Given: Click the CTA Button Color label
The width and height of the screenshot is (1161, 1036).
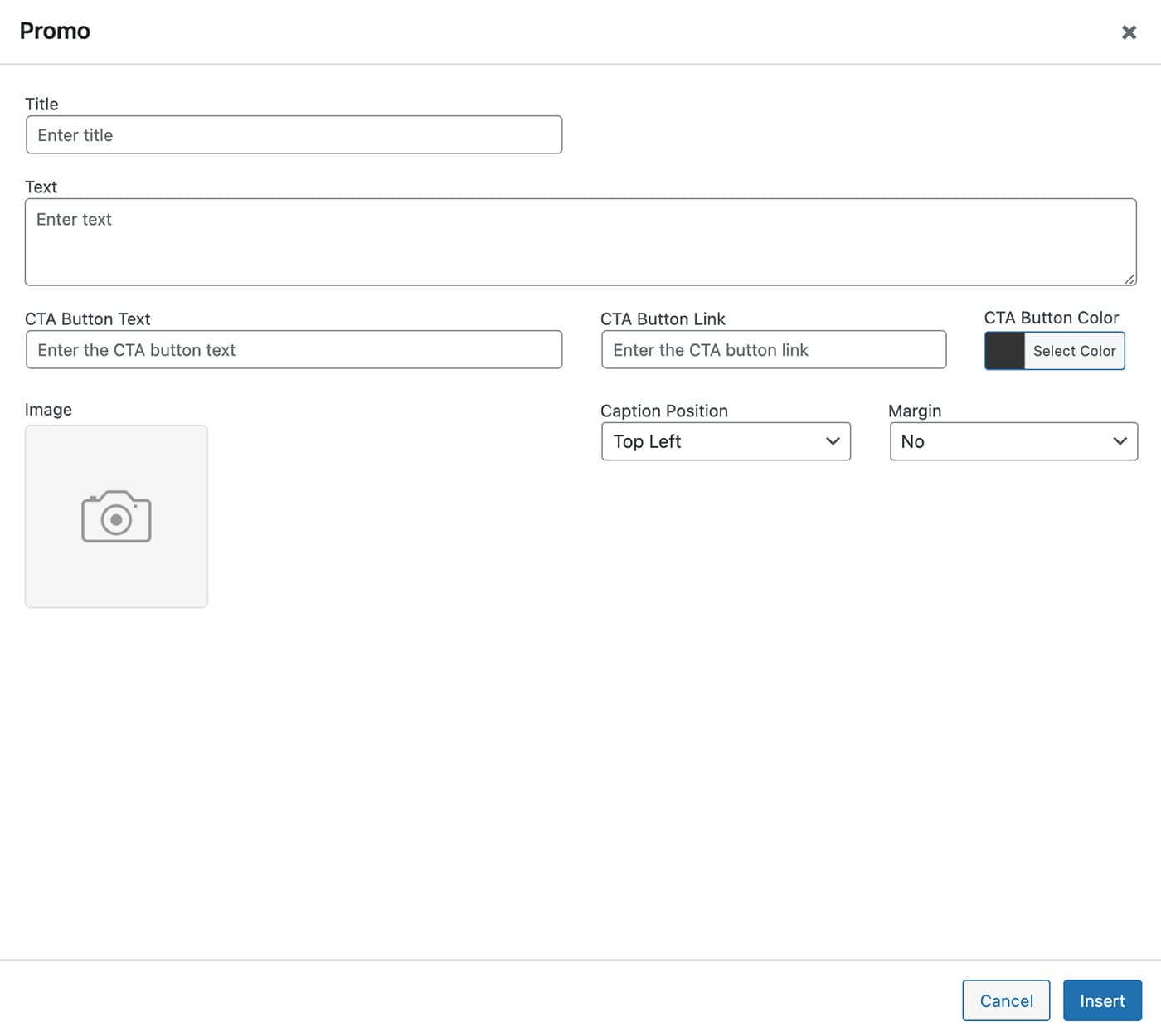Looking at the screenshot, I should (1051, 318).
